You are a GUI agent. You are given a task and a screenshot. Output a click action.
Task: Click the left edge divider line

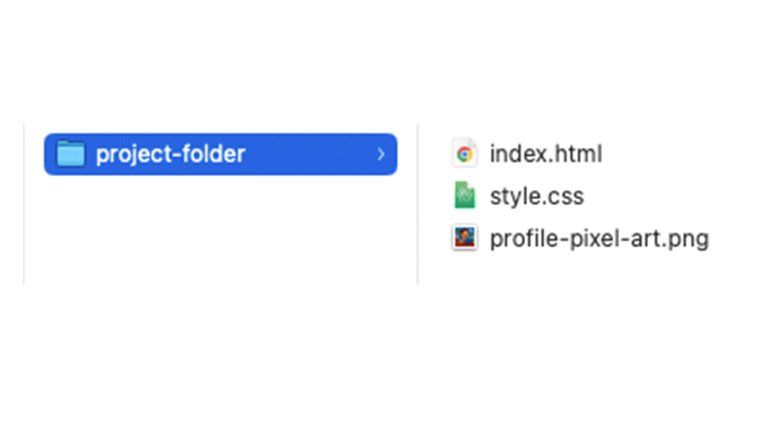24,204
